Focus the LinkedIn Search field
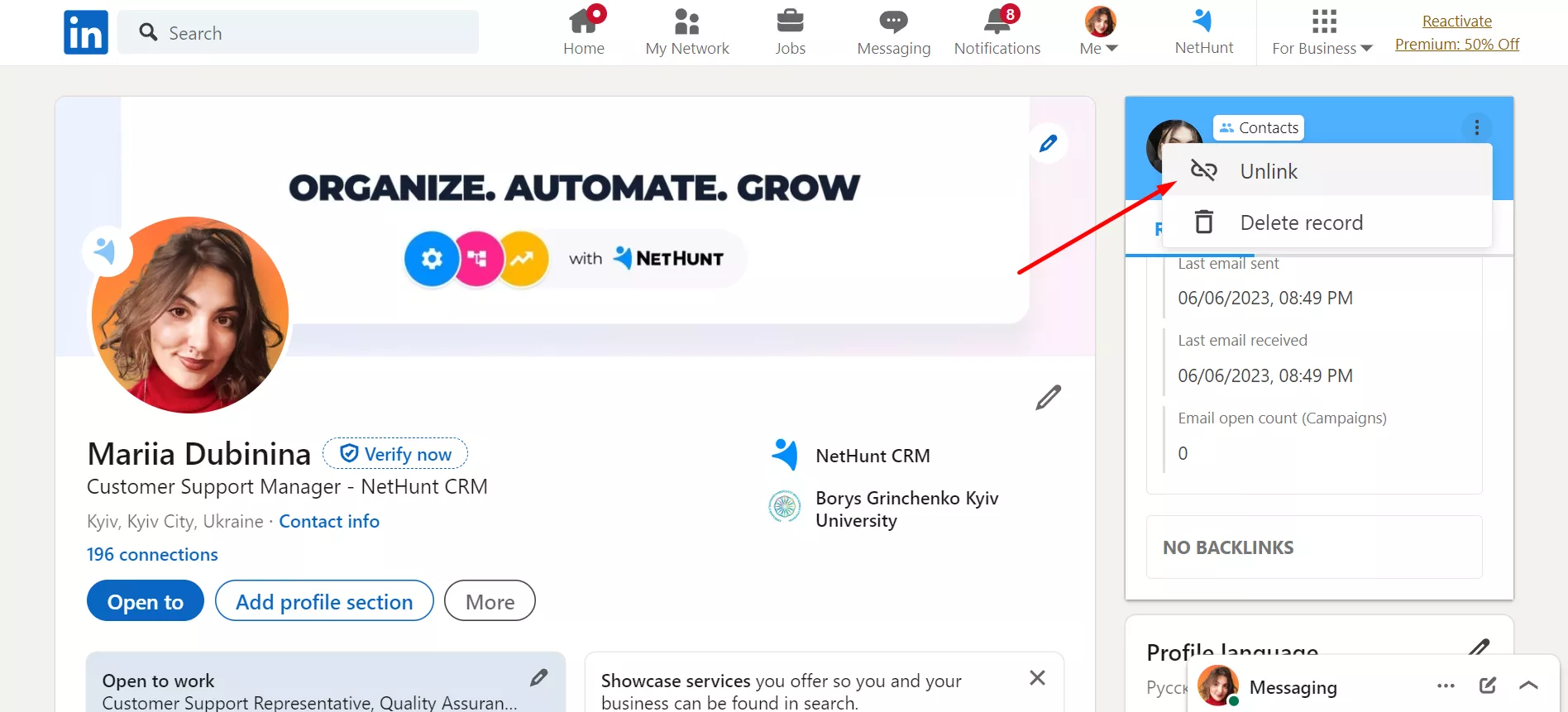 [299, 32]
